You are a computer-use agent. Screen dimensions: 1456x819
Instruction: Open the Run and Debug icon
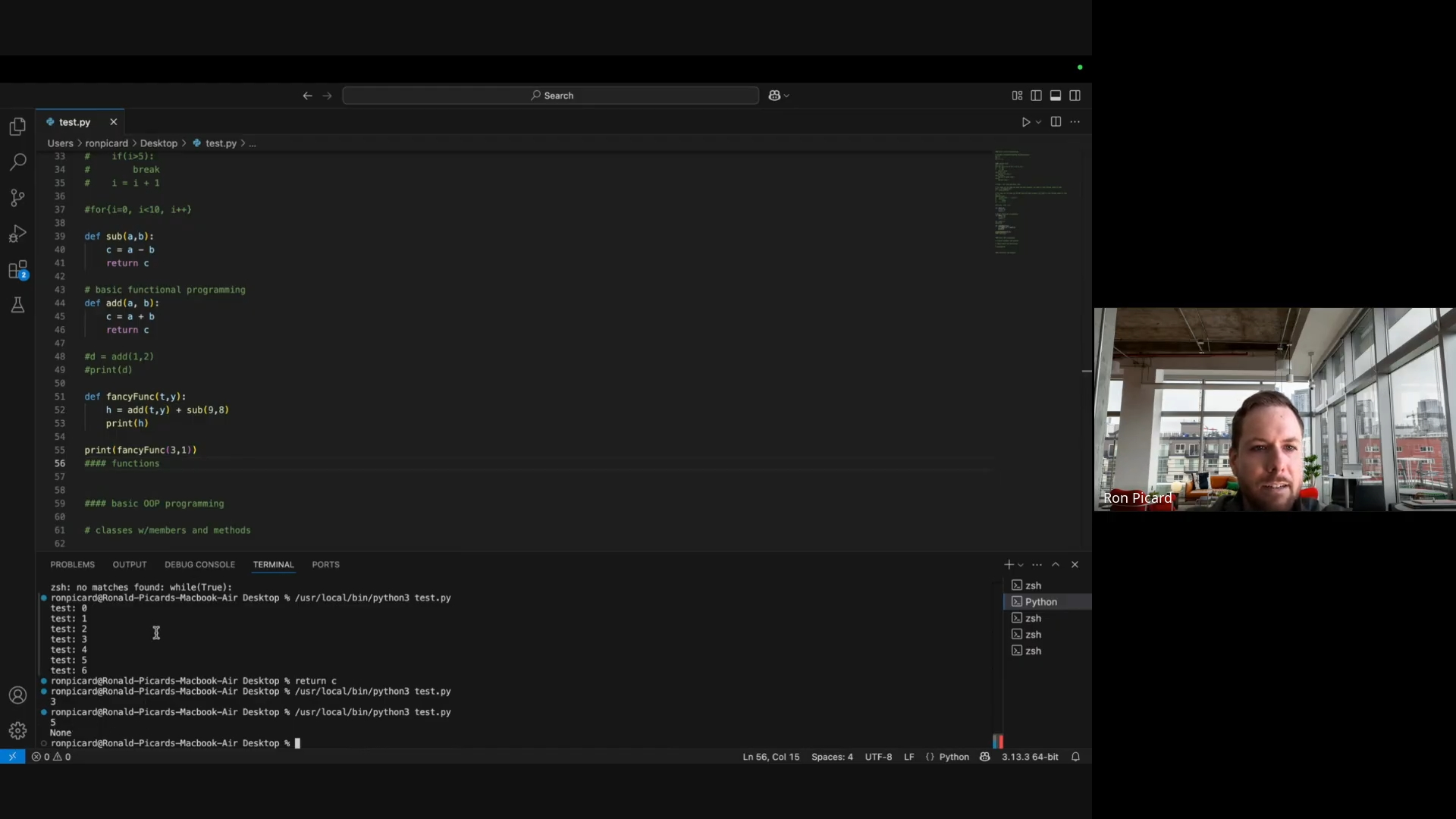click(17, 234)
